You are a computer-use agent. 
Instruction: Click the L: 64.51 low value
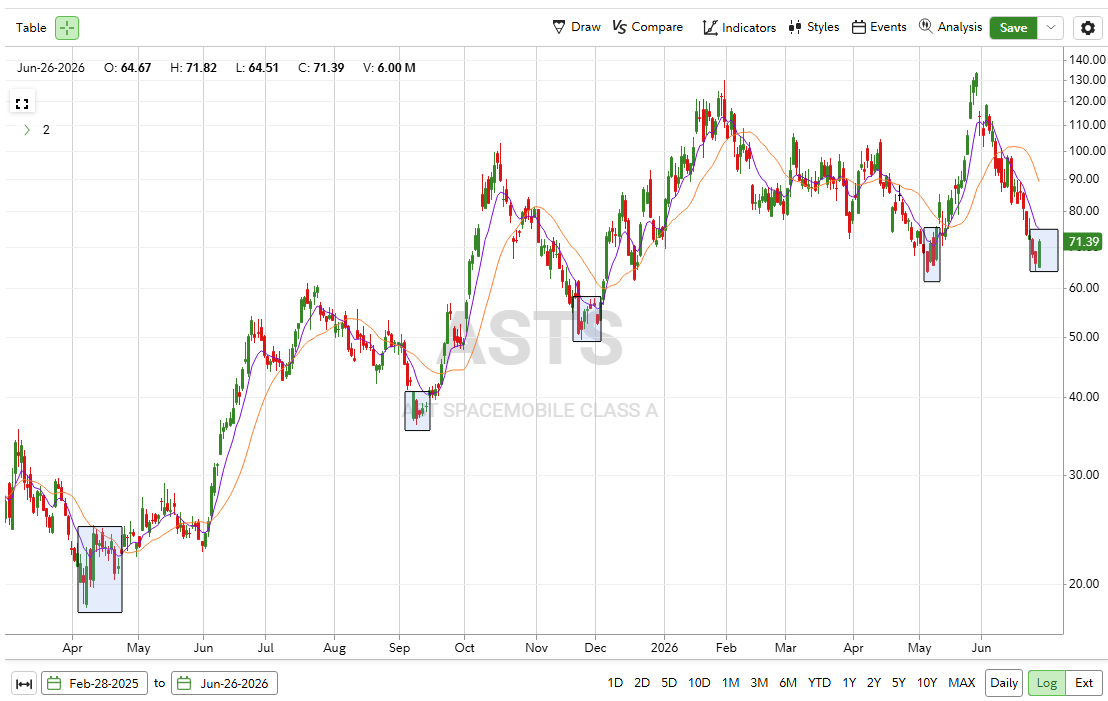click(257, 68)
